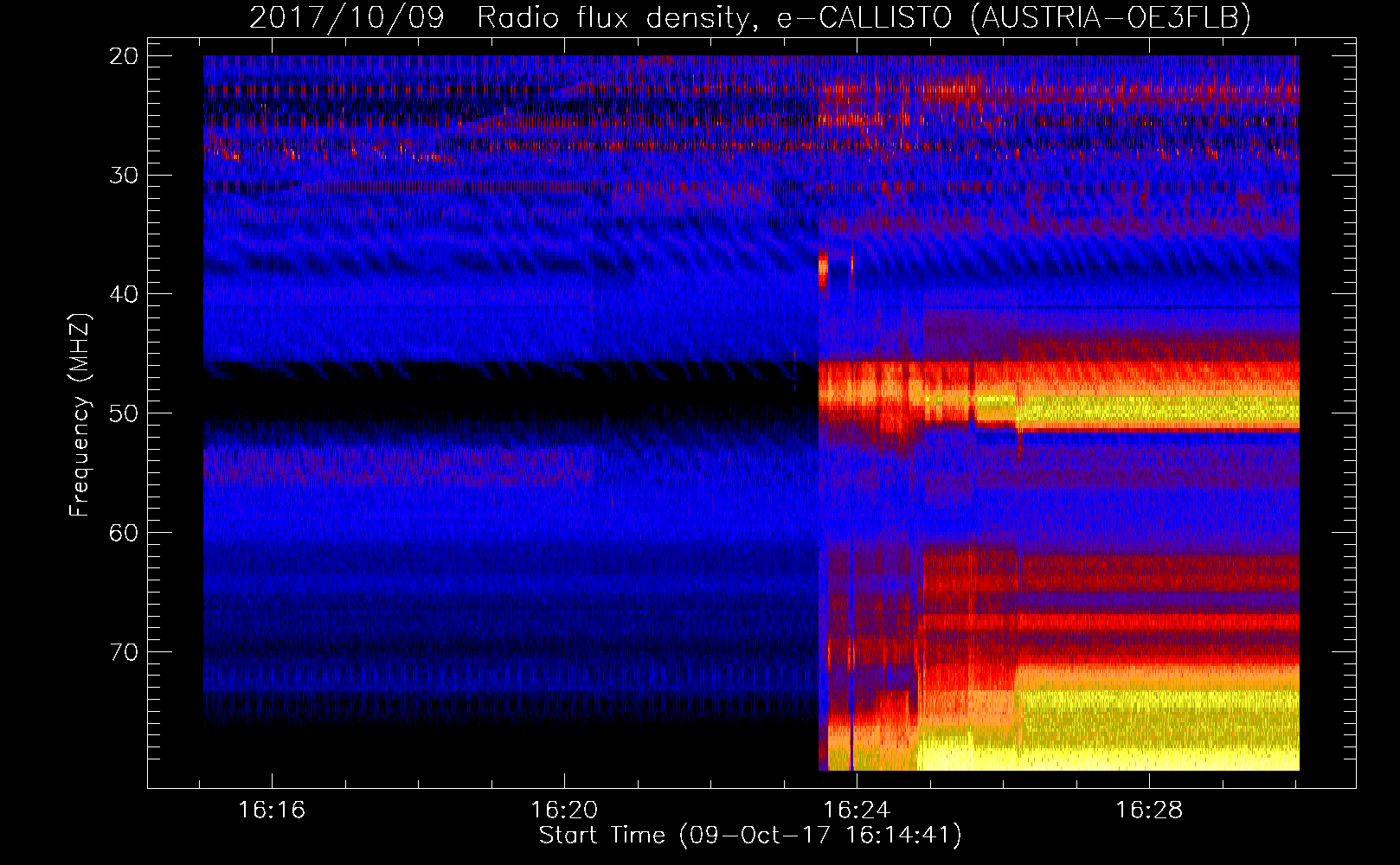Select the 16:24 time tick label
This screenshot has height=865, width=1400.
[857, 811]
